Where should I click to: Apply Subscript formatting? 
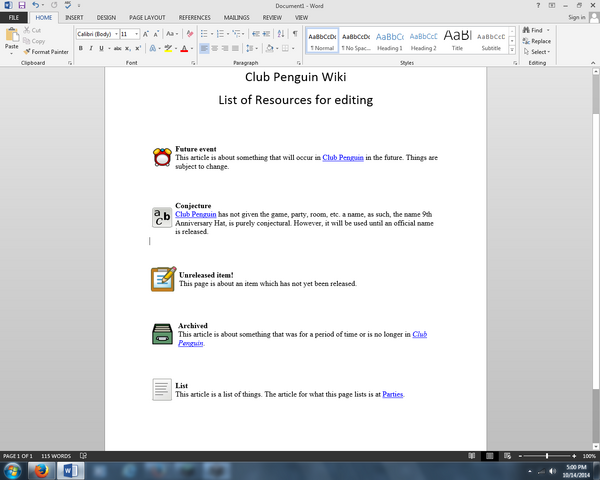(x=128, y=48)
